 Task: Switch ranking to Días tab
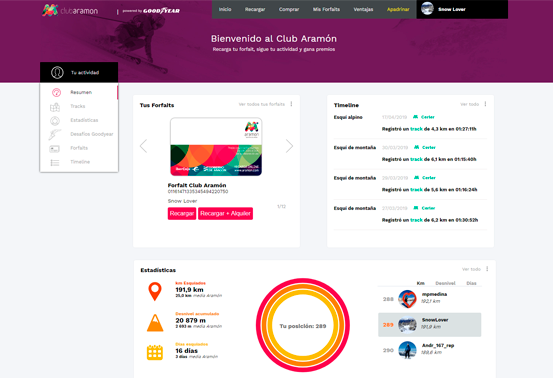pos(471,283)
